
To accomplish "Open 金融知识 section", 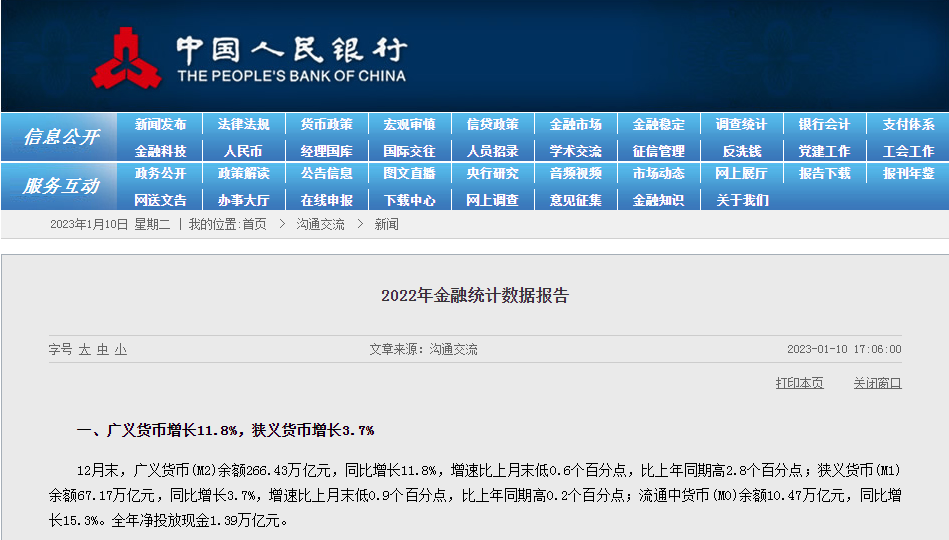I will (658, 200).
